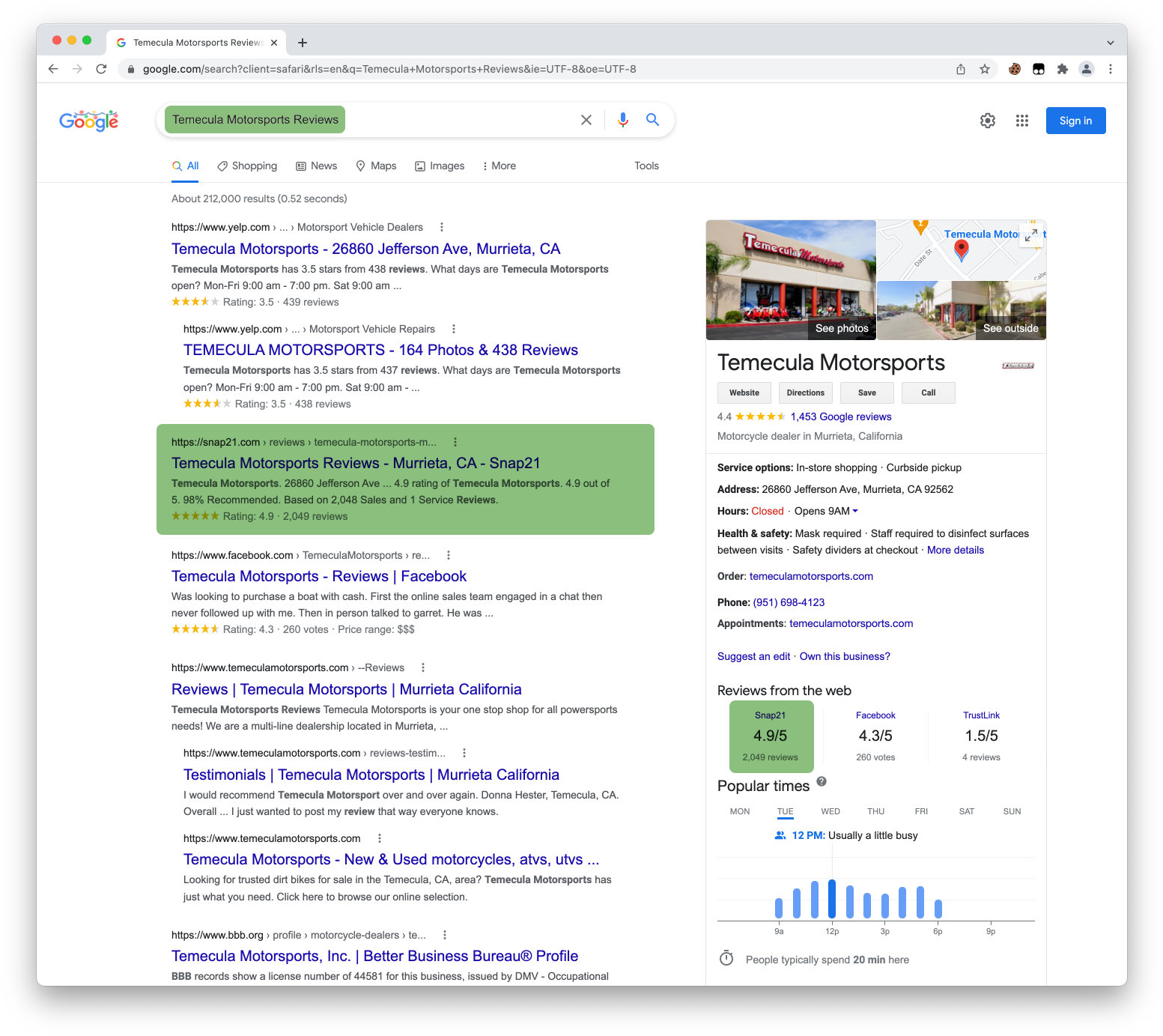Image resolution: width=1163 pixels, height=1036 pixels.
Task: Open the cookie extension icon
Action: [1015, 69]
